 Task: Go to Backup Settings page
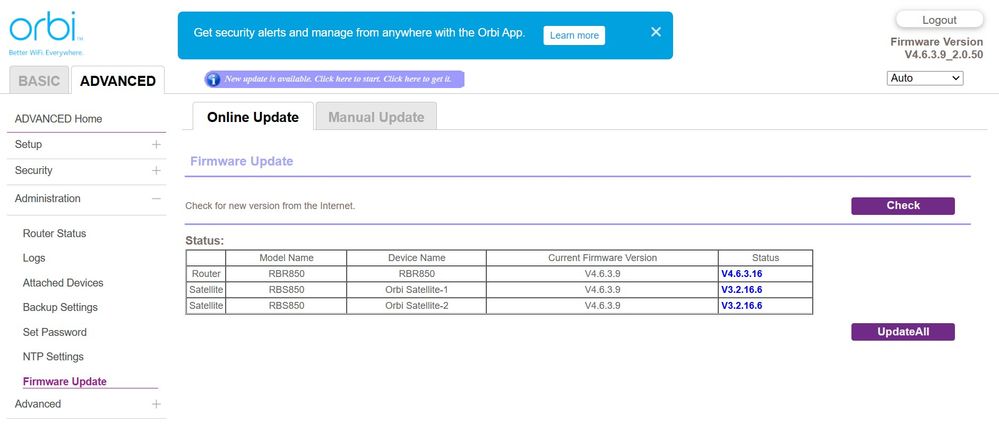click(x=60, y=307)
